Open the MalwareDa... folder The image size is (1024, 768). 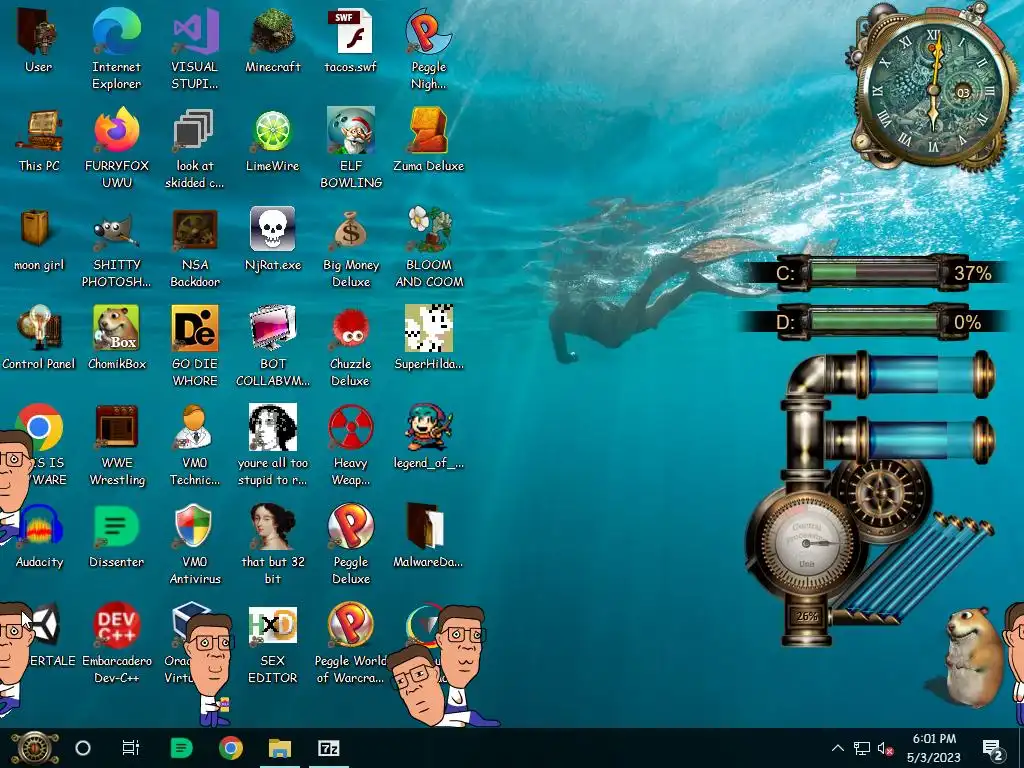tap(429, 537)
